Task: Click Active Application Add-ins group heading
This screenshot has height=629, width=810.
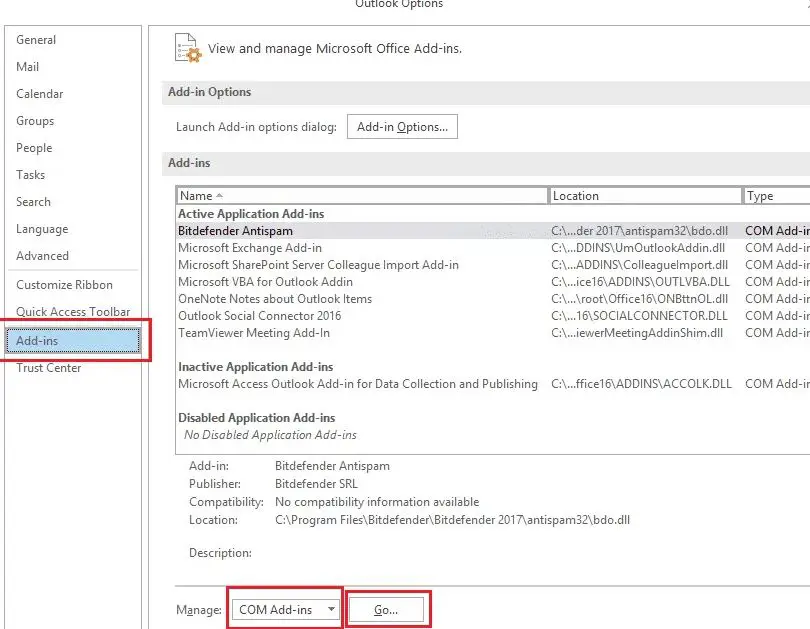Action: click(251, 214)
